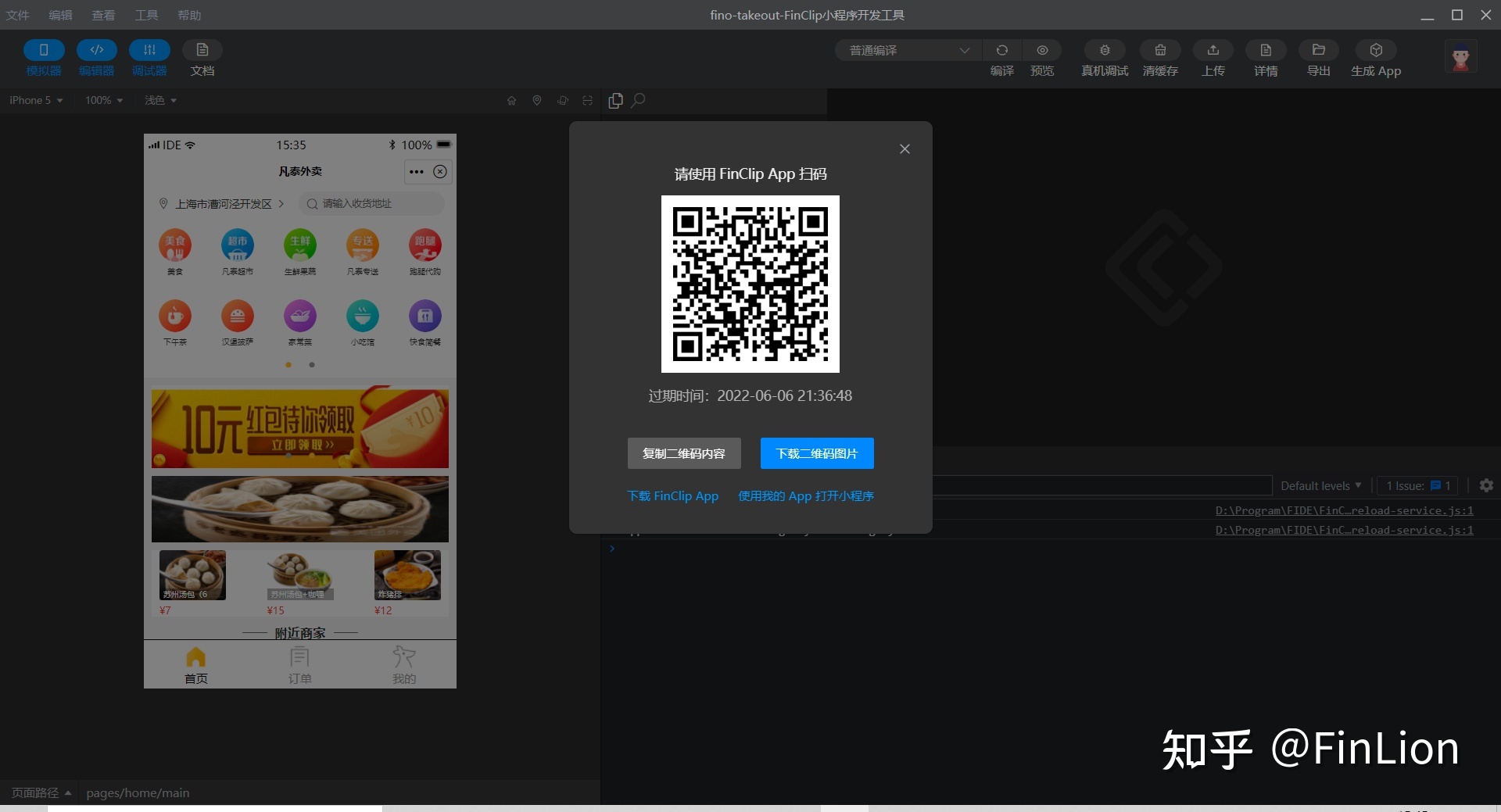Click the 上传 upload icon
The width and height of the screenshot is (1501, 812).
pos(1213,50)
